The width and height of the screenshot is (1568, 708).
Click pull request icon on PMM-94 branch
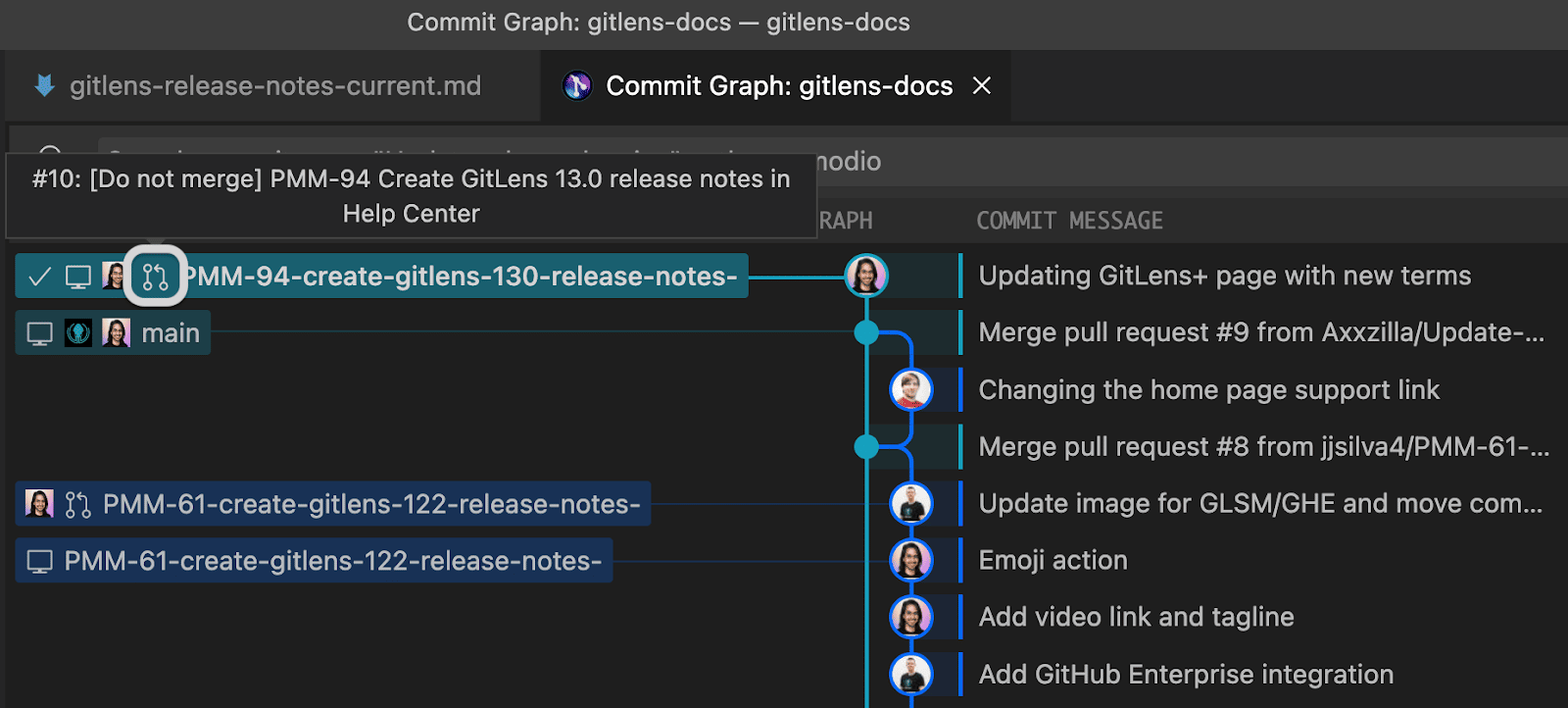[x=156, y=277]
